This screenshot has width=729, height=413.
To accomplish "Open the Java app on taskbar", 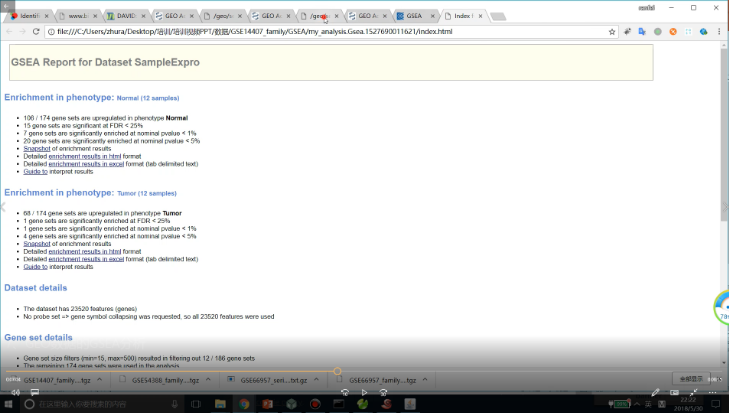I will tap(410, 404).
